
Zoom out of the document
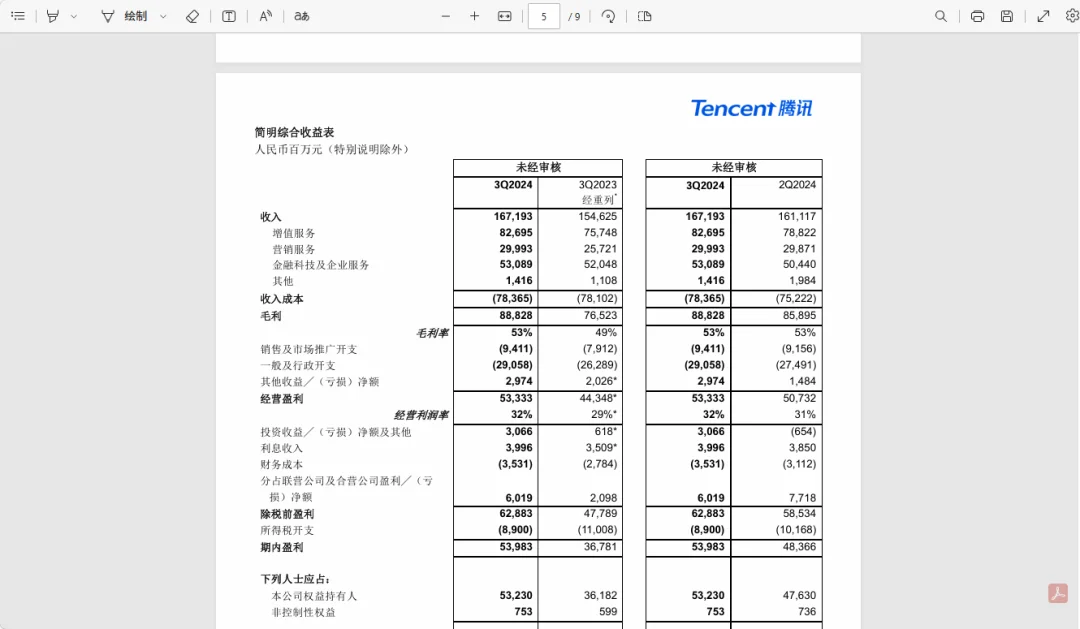tap(445, 16)
